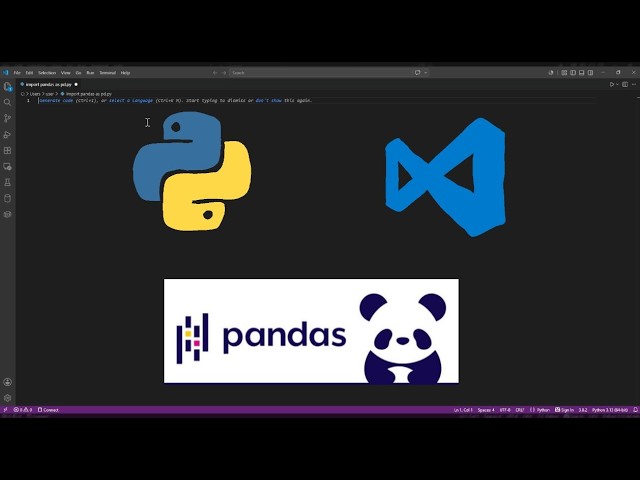Click 'Ln 1, Col 1' cursor position
This screenshot has height=480, width=640.
[463, 410]
